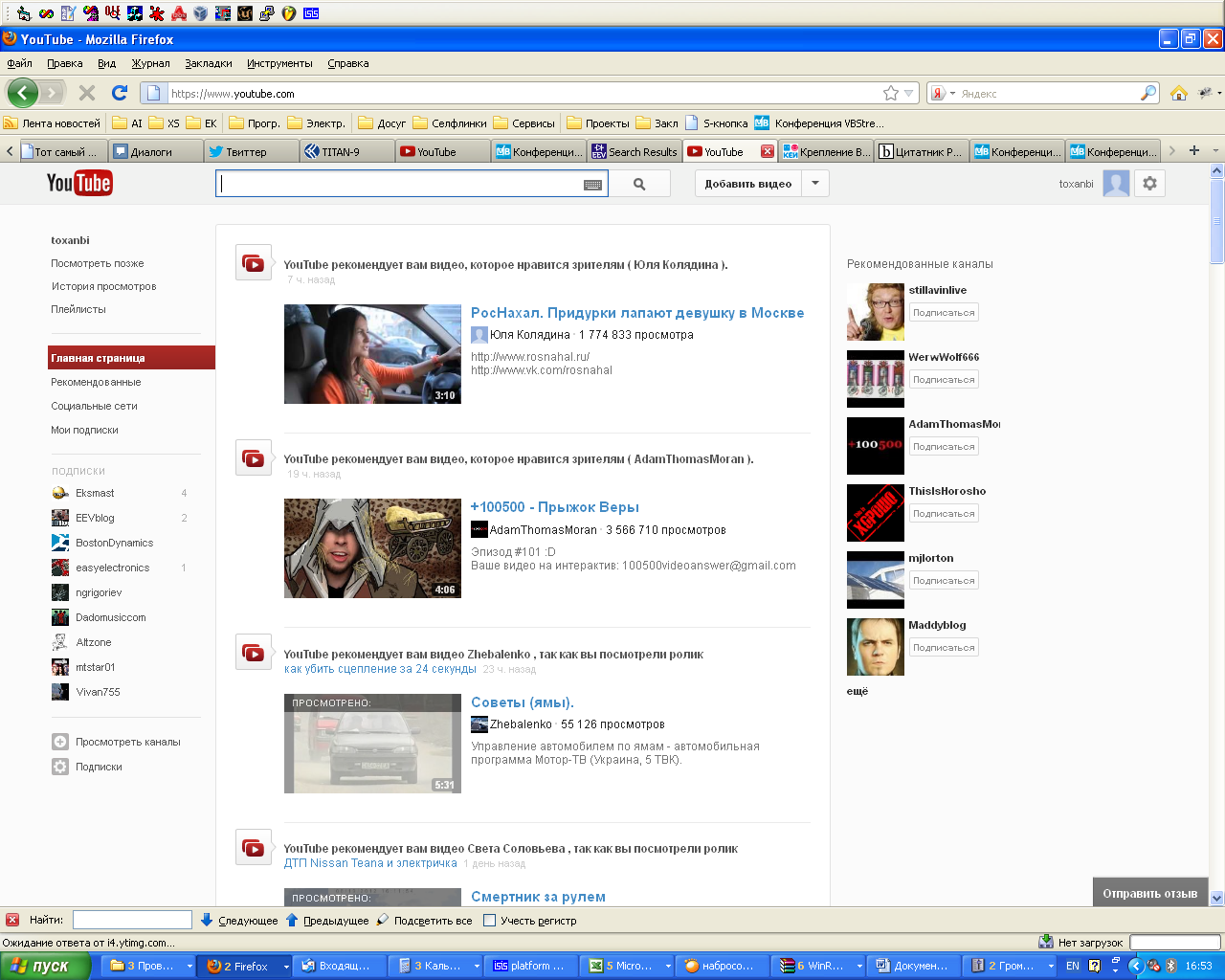
Task: Click the search magnifier button
Action: 639,184
